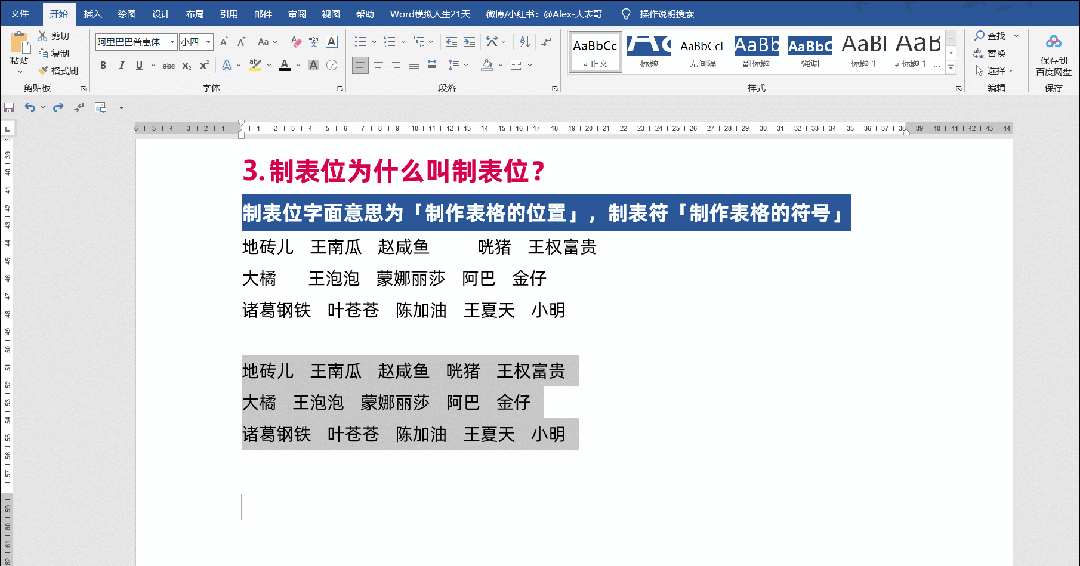1080x566 pixels.
Task: Click the decrease indent icon
Action: click(451, 42)
